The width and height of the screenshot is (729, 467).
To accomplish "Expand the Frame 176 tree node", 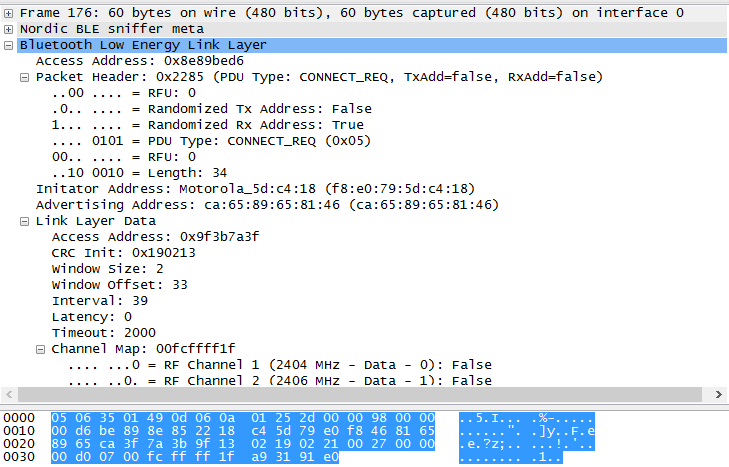I will click(8, 13).
